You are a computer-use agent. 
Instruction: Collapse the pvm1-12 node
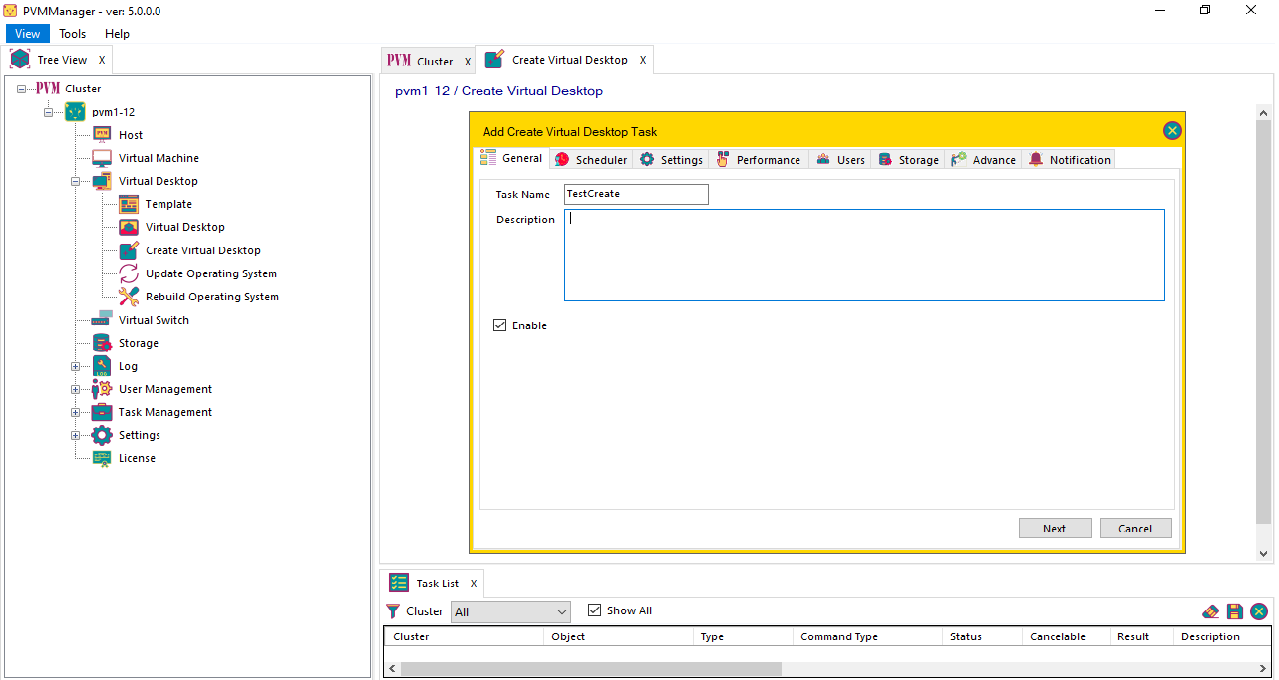48,112
